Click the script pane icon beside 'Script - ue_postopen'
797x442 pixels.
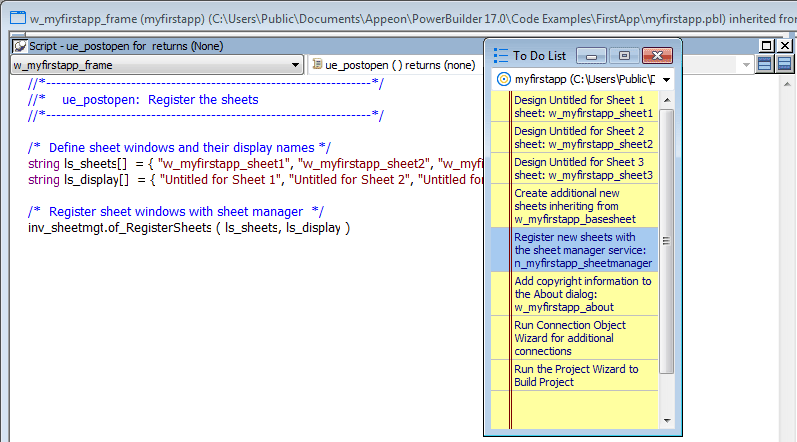[19, 46]
